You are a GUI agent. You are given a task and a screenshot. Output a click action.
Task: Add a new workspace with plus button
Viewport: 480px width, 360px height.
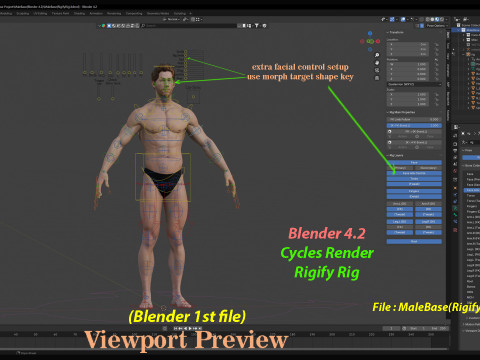click(x=190, y=14)
